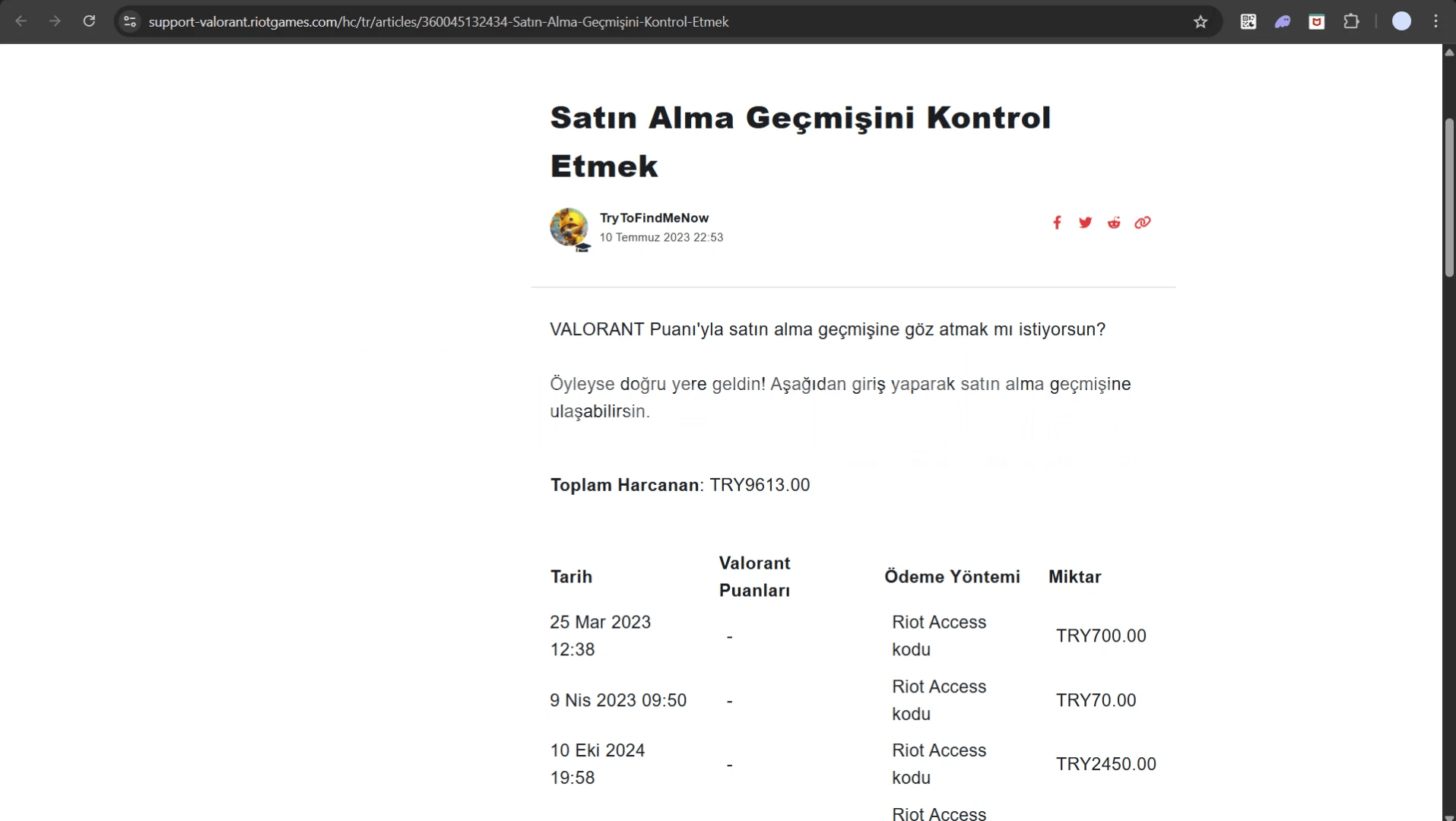Reload the page with the refresh icon
1456x821 pixels.
pos(89,21)
